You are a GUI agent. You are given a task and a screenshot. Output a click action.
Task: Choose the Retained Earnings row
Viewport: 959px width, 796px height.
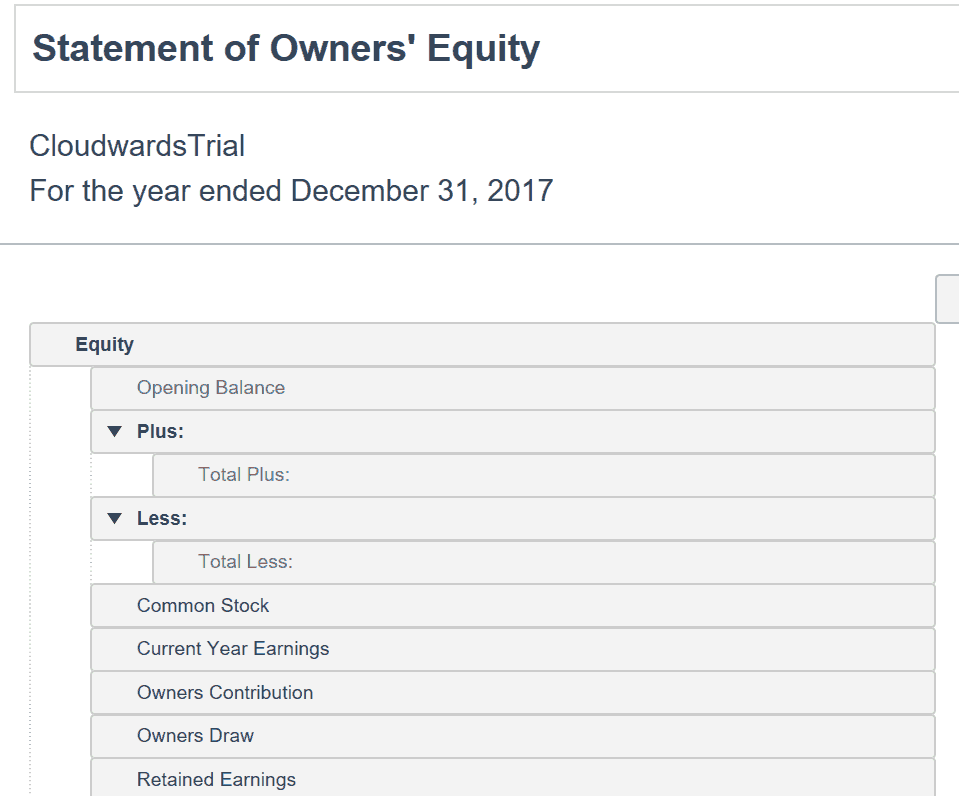[x=513, y=778]
